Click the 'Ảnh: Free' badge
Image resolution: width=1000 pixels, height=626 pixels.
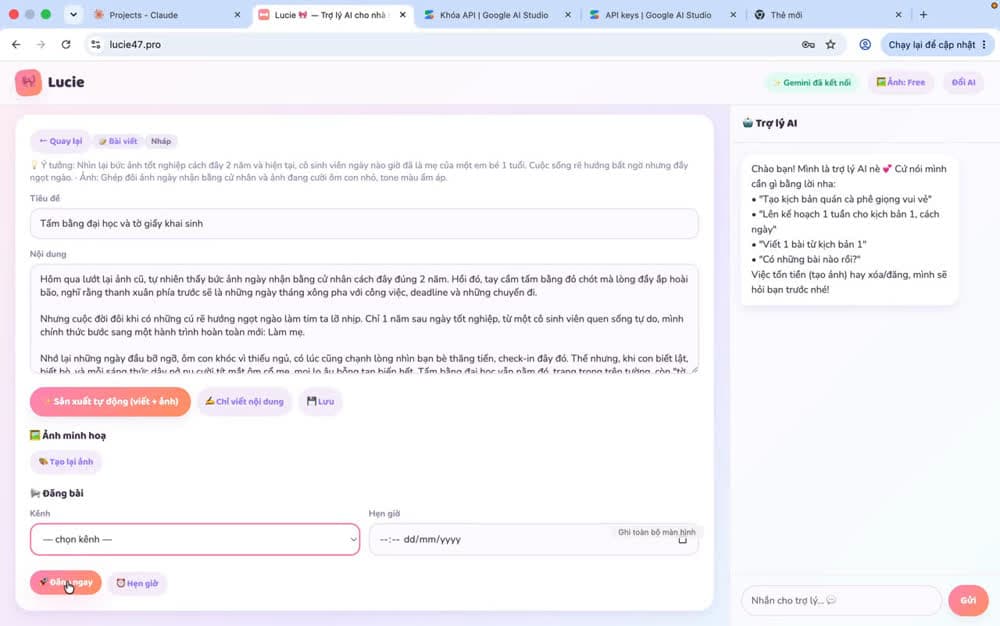(901, 82)
